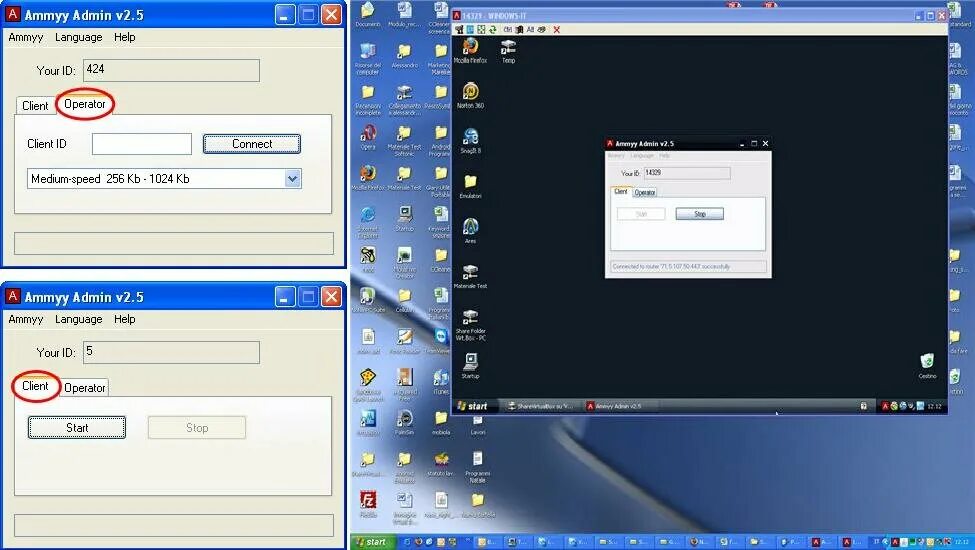Click the green fit-to-window icon in viewer toolbar
Viewport: 975px width, 550px height.
coord(481,29)
